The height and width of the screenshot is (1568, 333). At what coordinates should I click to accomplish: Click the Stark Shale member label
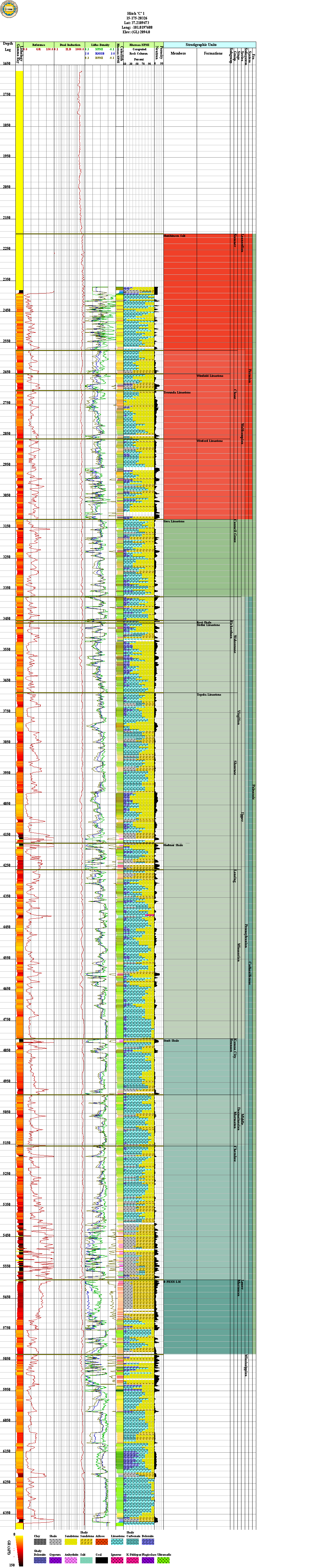point(172,1040)
